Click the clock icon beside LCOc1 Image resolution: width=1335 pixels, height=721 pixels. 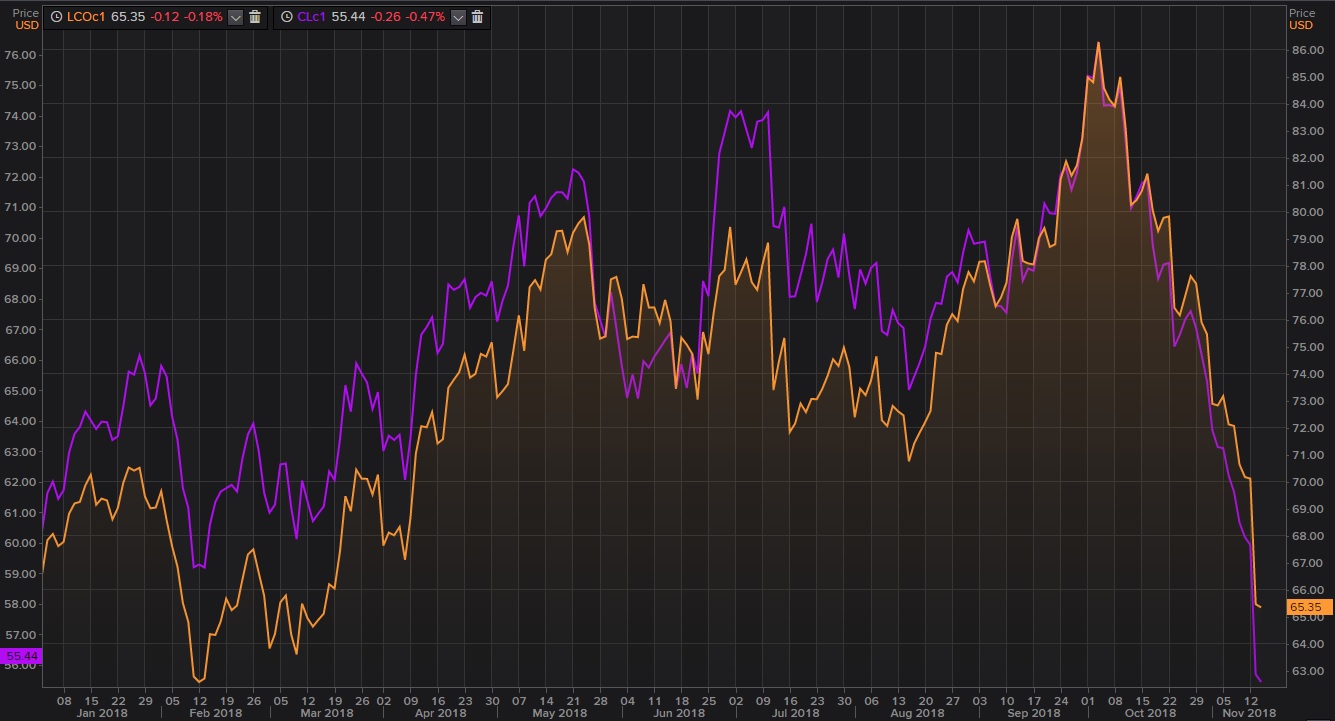coord(56,17)
